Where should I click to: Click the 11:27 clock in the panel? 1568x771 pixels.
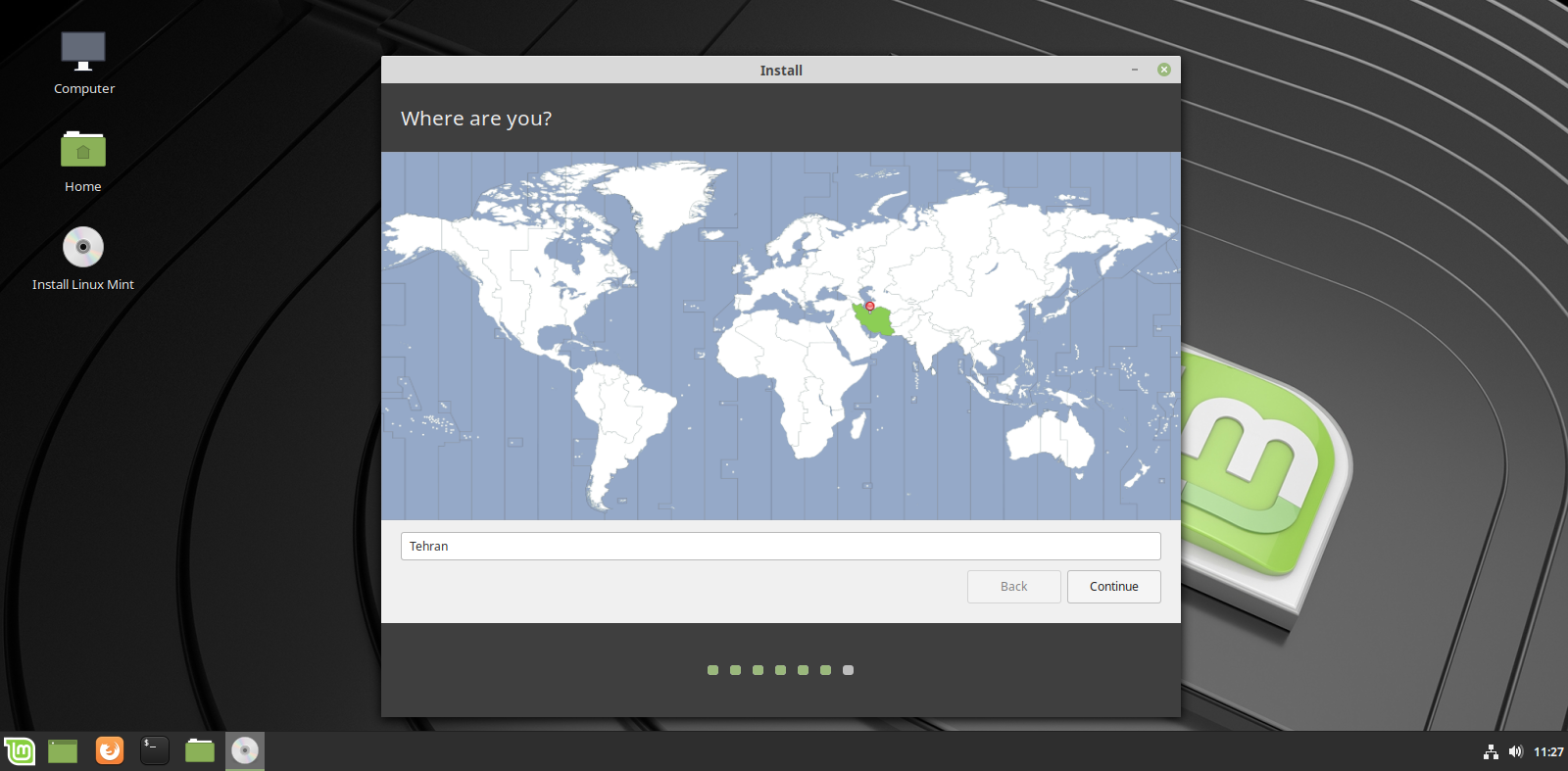(1548, 752)
